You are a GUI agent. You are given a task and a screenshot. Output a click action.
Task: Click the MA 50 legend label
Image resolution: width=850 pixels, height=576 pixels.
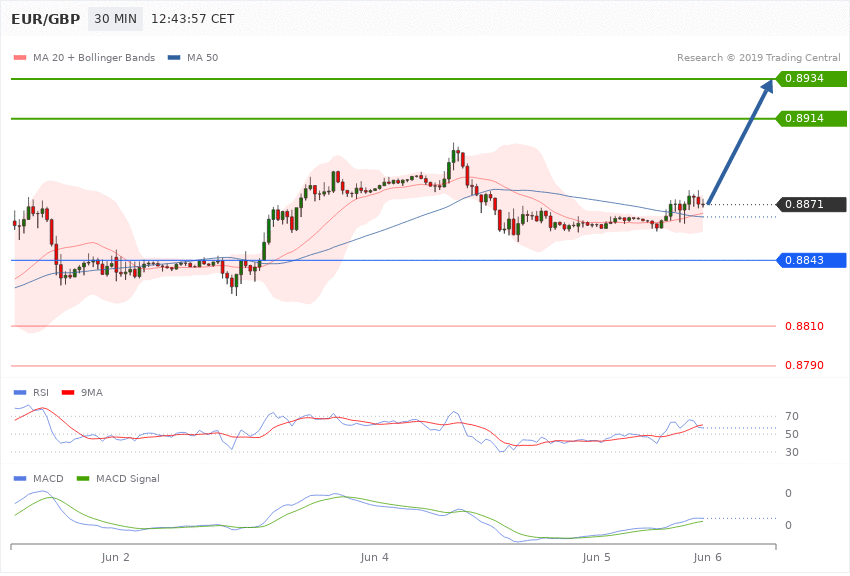click(202, 57)
